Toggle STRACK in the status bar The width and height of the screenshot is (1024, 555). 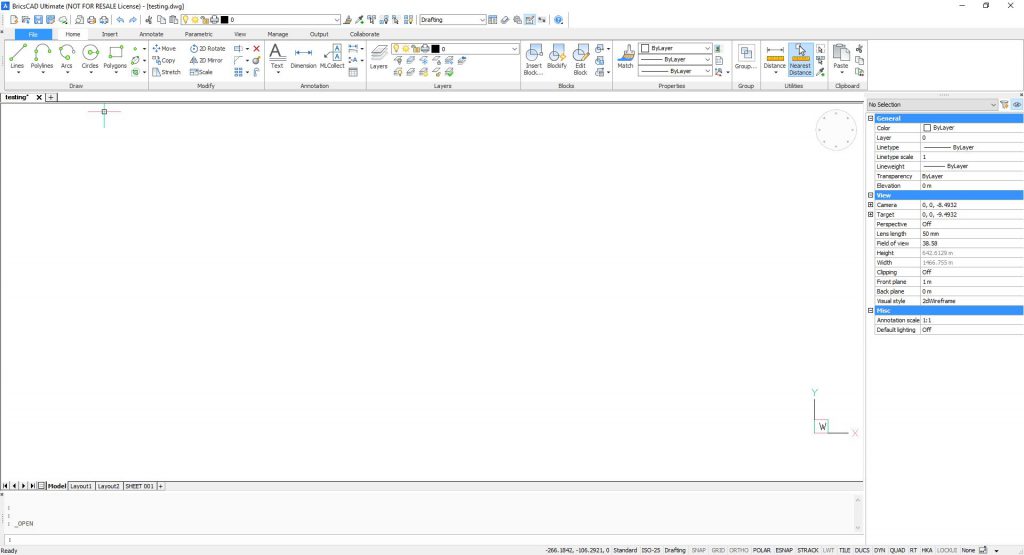pyautogui.click(x=808, y=550)
